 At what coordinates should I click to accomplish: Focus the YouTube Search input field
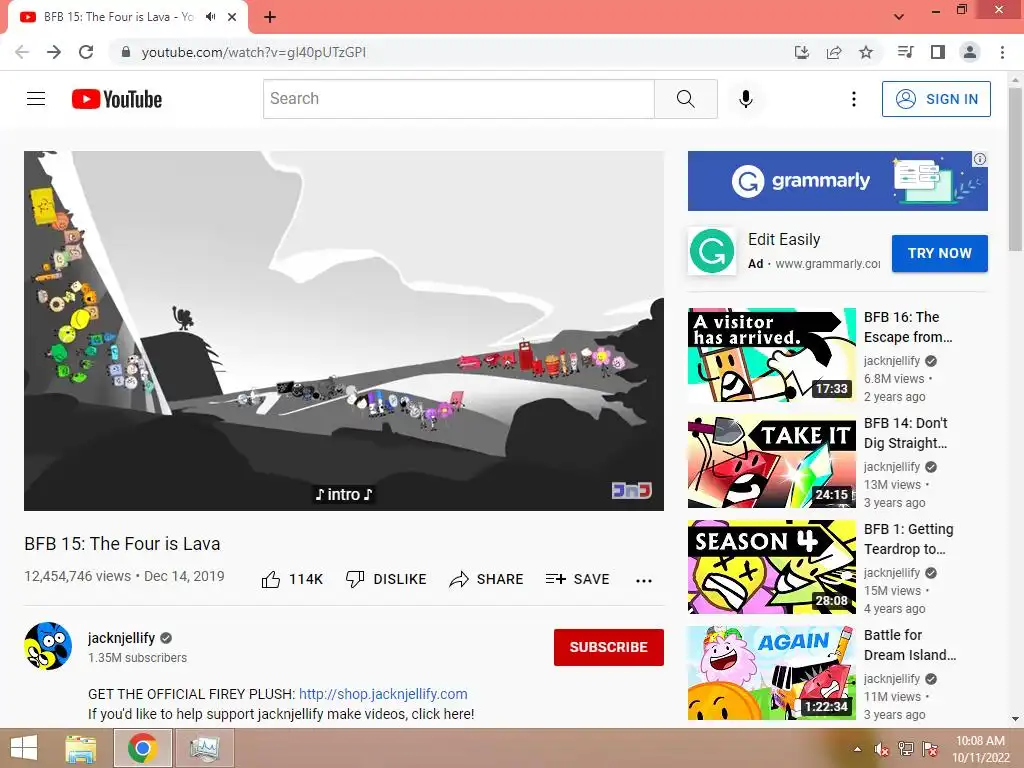pyautogui.click(x=458, y=99)
